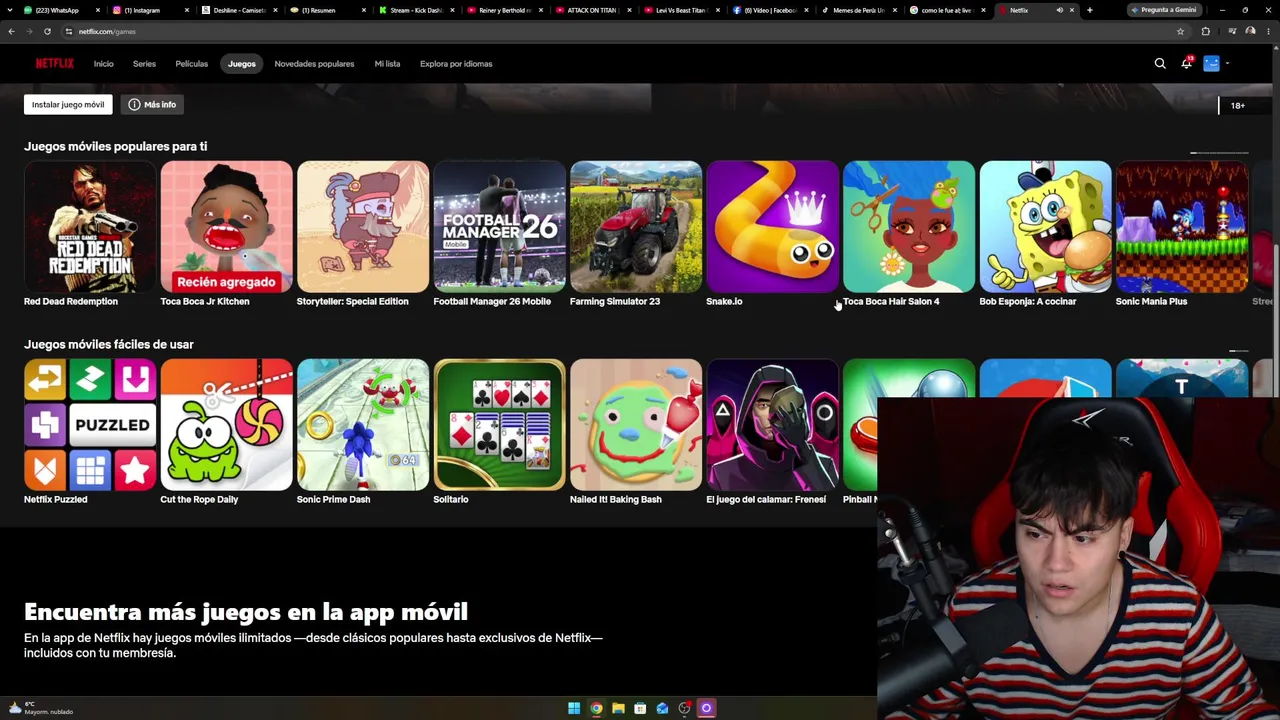Open Bob Esponja: A cocinar card
This screenshot has height=720, width=1280.
(x=1045, y=226)
